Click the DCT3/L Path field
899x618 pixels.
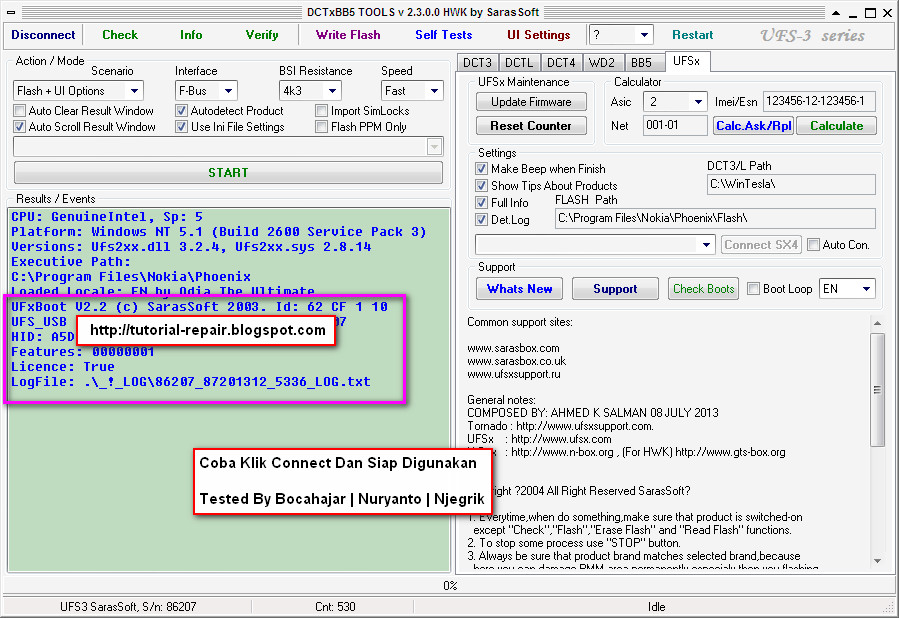point(791,185)
